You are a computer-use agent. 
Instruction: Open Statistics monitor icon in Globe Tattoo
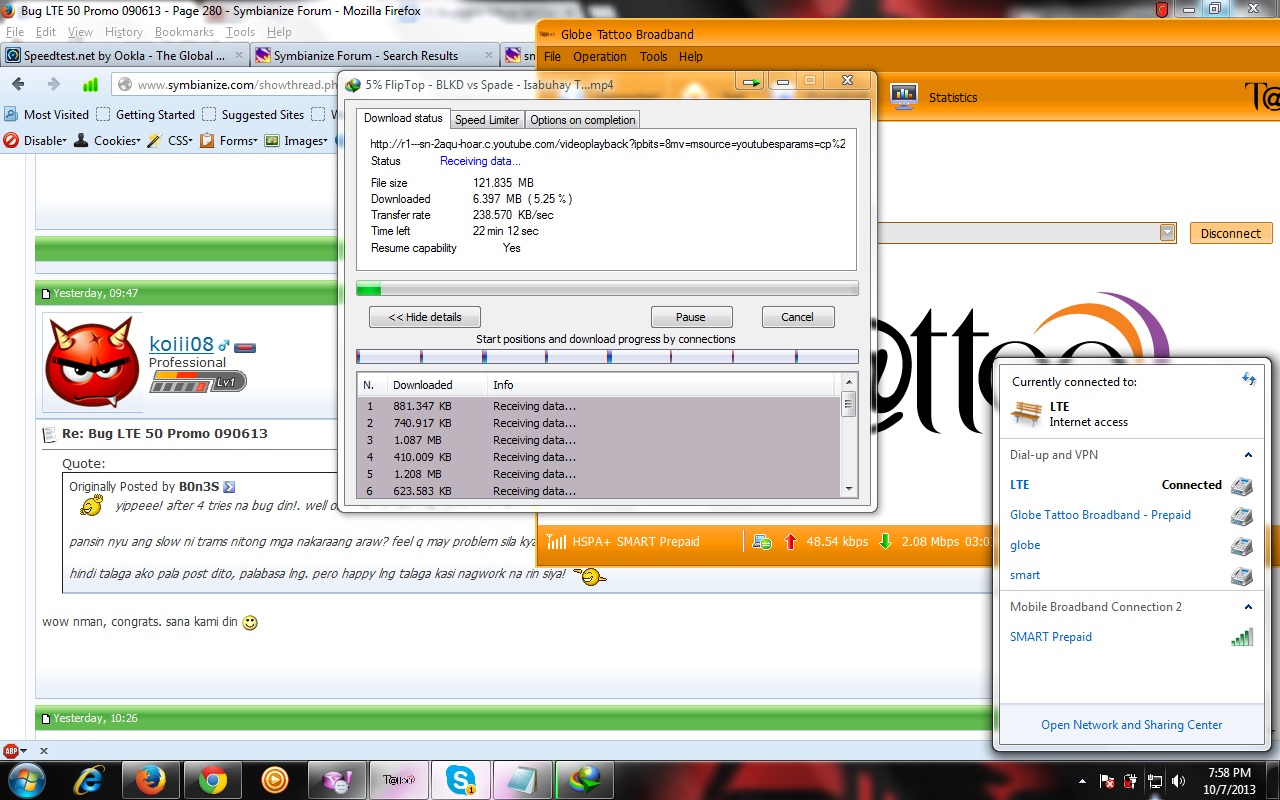coord(904,97)
